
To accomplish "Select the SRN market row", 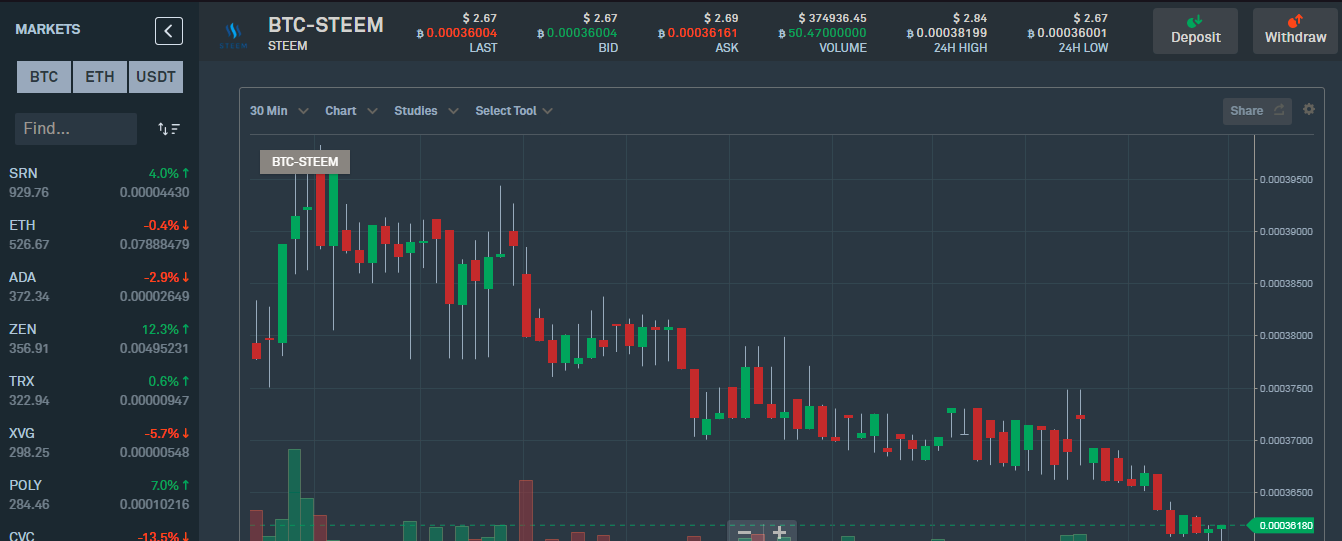I will pos(99,183).
